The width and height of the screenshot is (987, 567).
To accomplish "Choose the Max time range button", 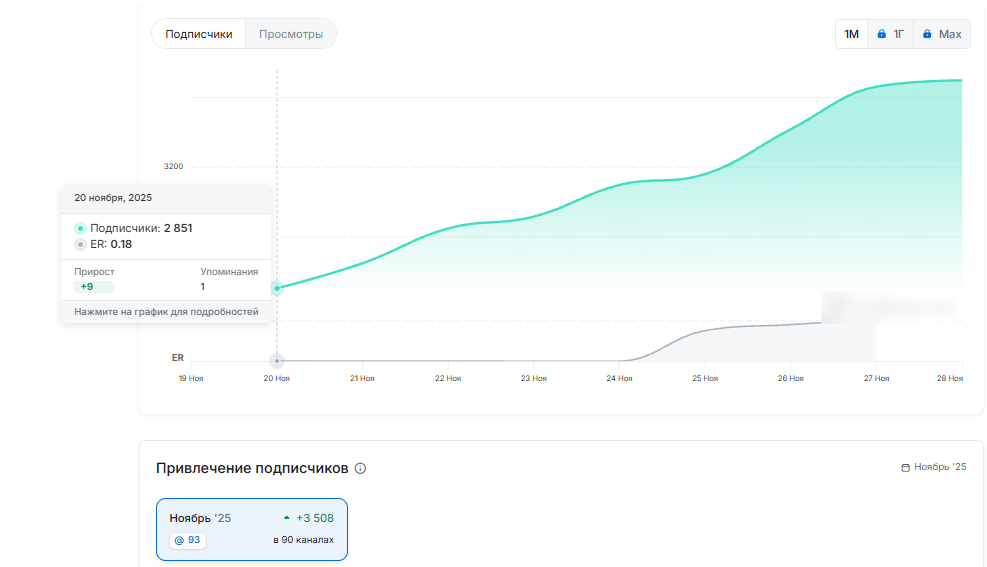I will 942,34.
